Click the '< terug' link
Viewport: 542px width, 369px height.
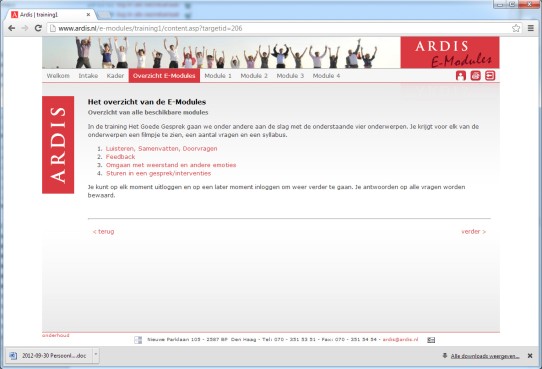(103, 231)
